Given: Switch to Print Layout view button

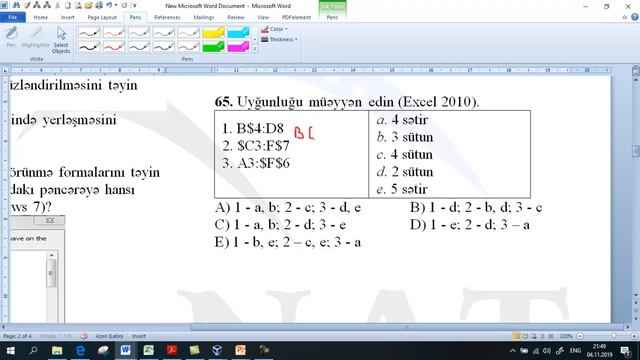Looking at the screenshot, I should click(x=517, y=336).
